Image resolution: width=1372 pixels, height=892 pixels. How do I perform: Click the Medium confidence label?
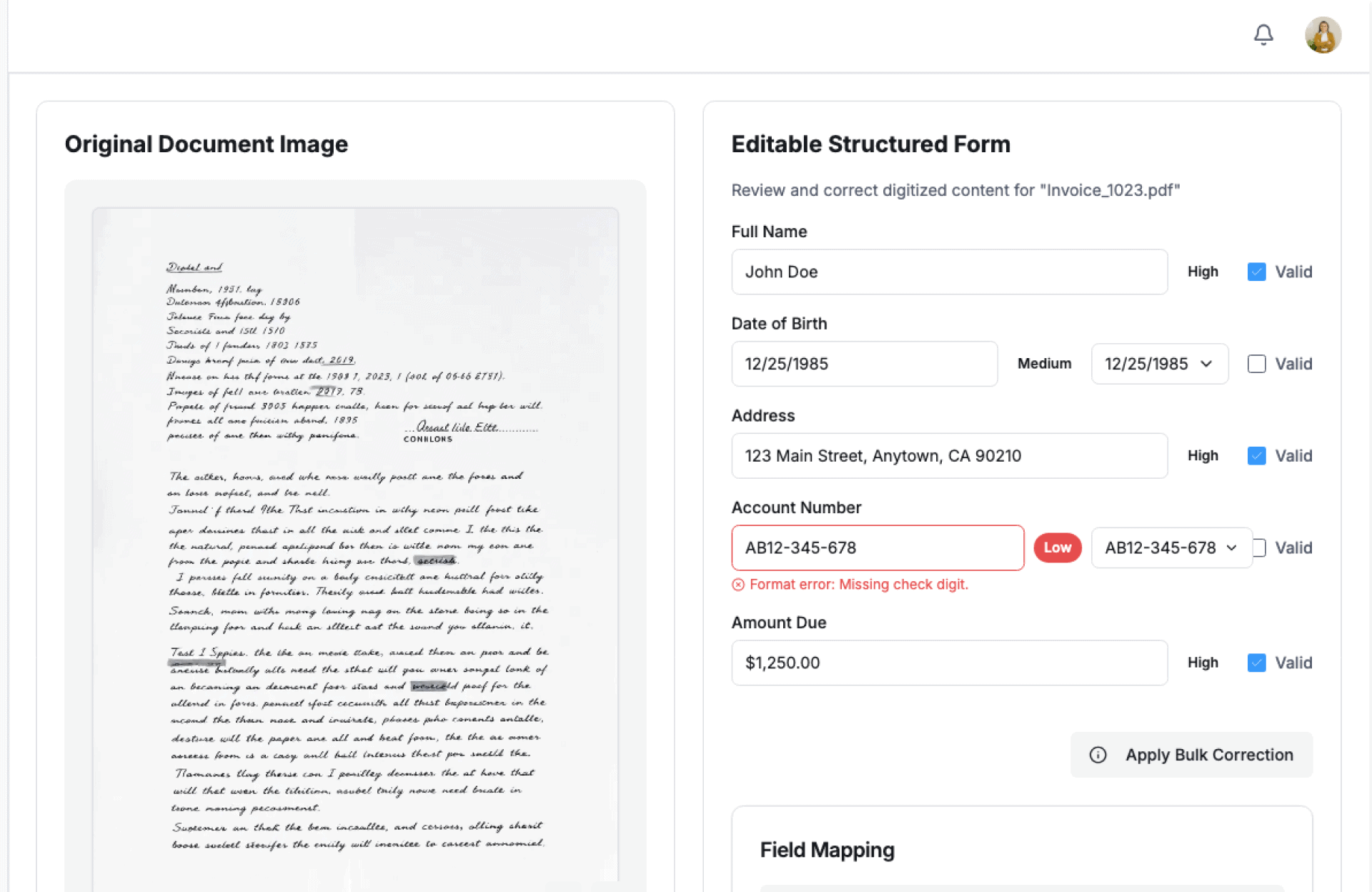click(x=1044, y=364)
